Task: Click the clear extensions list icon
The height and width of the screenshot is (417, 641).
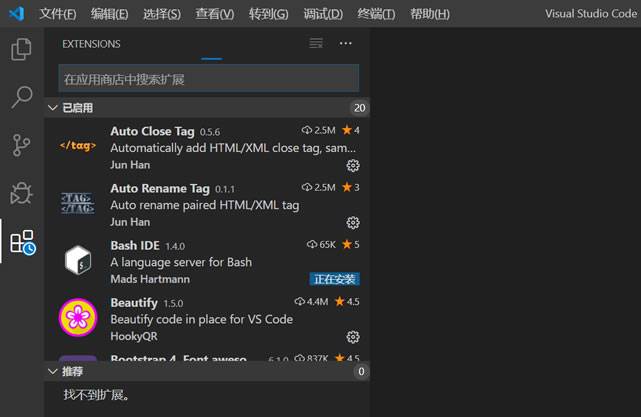Action: point(316,44)
